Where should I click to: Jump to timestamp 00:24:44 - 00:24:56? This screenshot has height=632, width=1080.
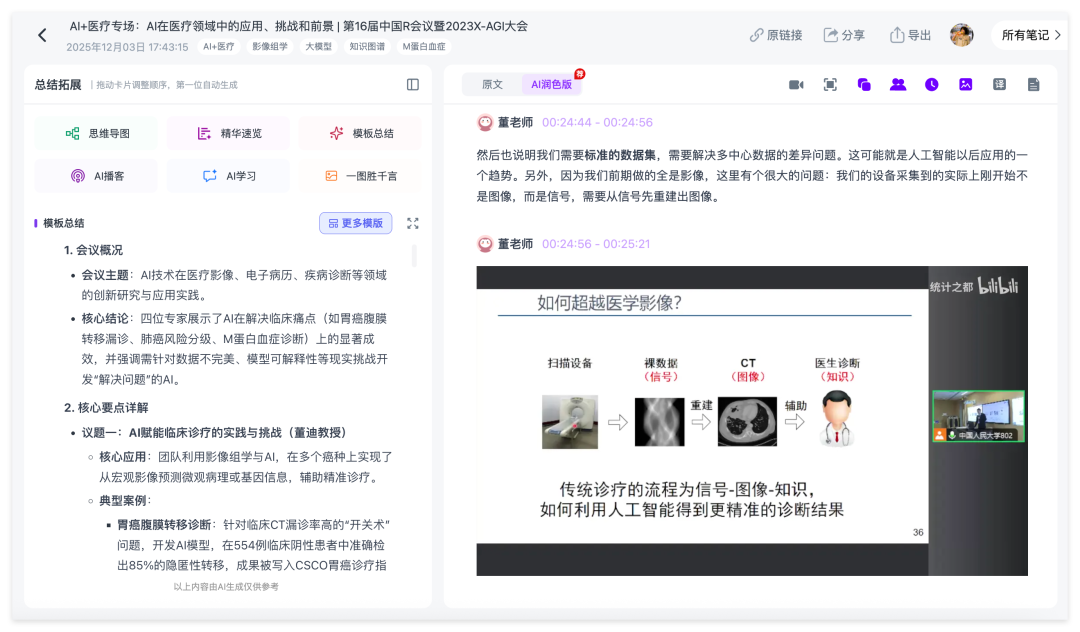tap(597, 123)
